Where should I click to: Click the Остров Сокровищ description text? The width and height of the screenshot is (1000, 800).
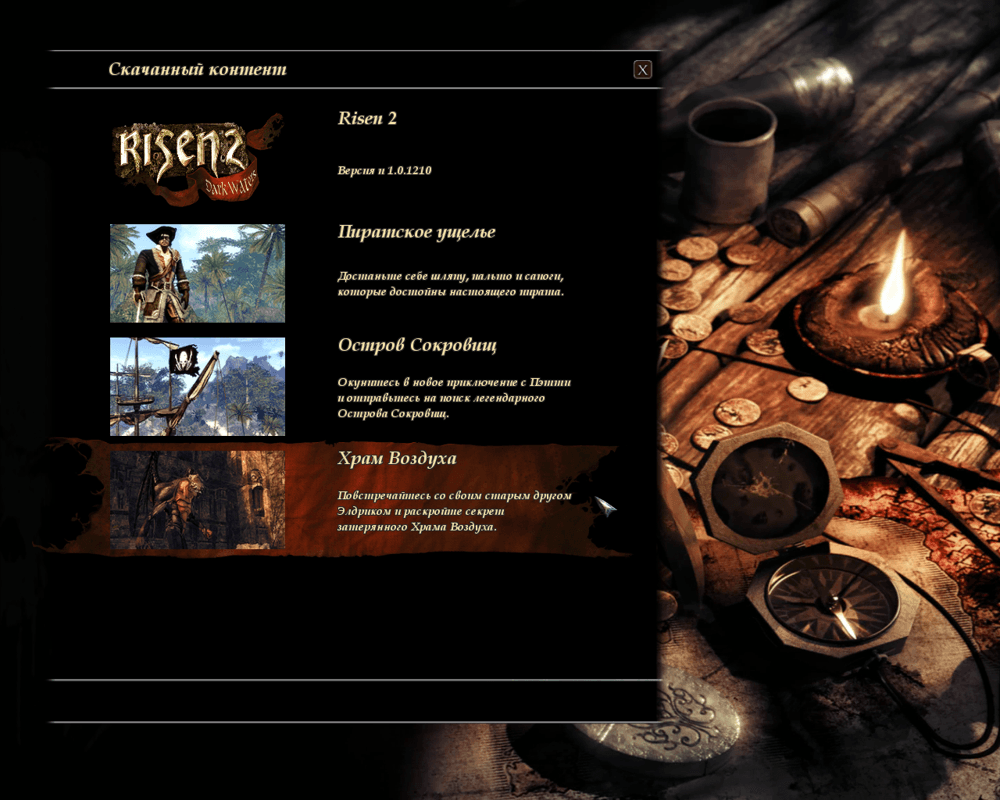point(454,397)
